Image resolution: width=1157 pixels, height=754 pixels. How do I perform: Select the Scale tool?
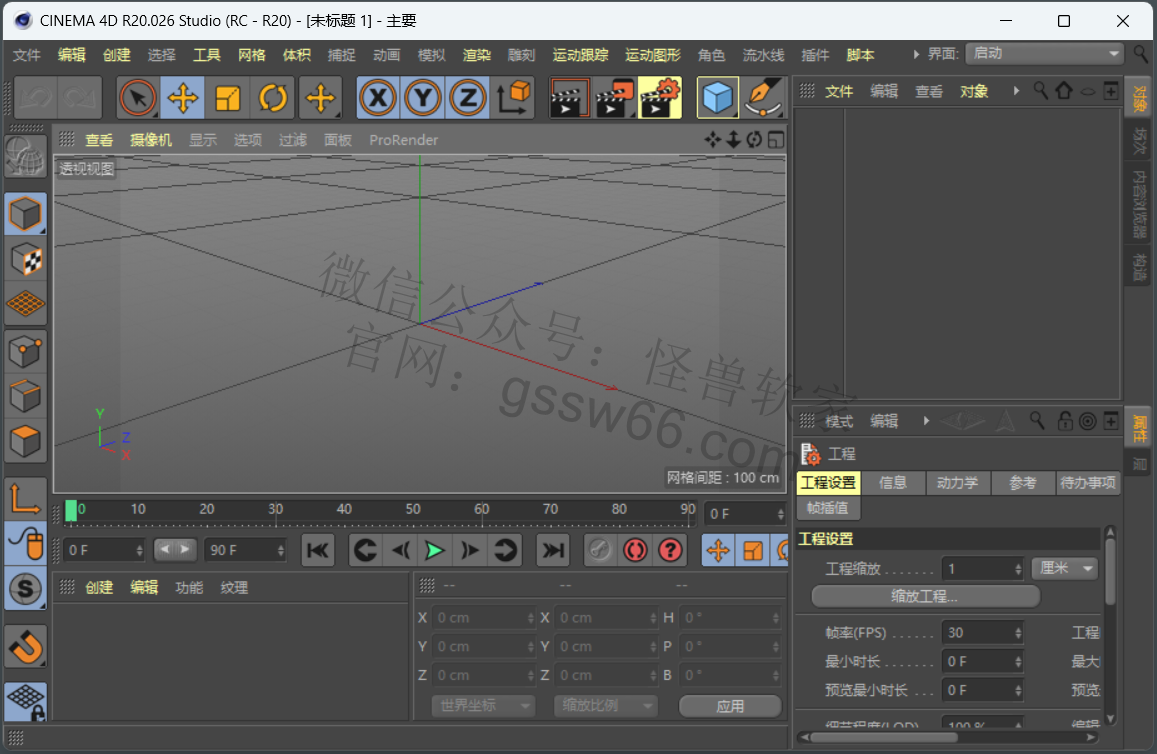coord(228,98)
